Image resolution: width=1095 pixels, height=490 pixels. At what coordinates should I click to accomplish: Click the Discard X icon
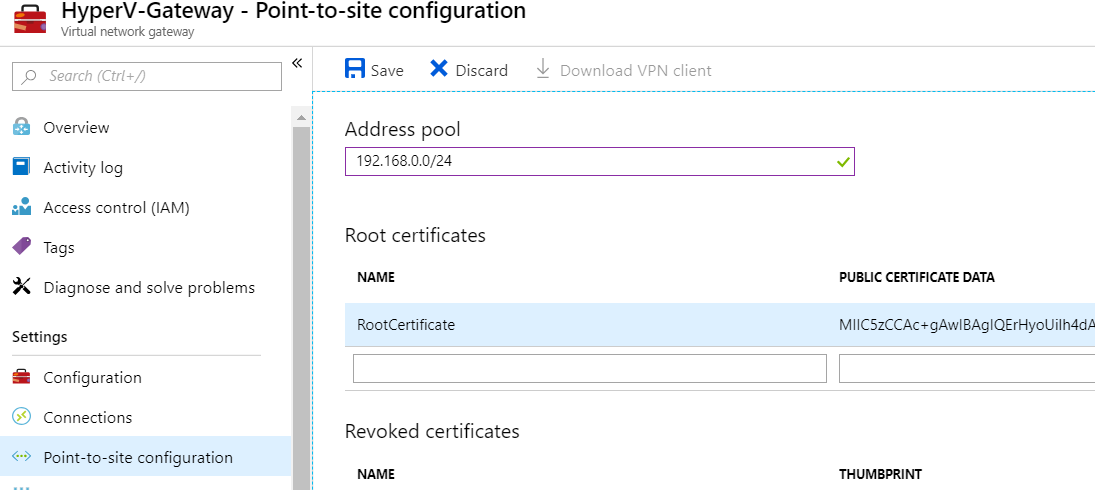point(439,69)
